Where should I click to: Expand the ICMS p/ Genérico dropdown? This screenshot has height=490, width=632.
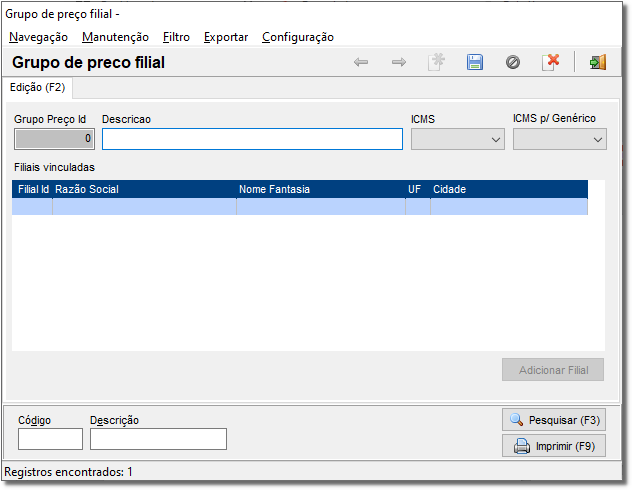click(x=560, y=139)
